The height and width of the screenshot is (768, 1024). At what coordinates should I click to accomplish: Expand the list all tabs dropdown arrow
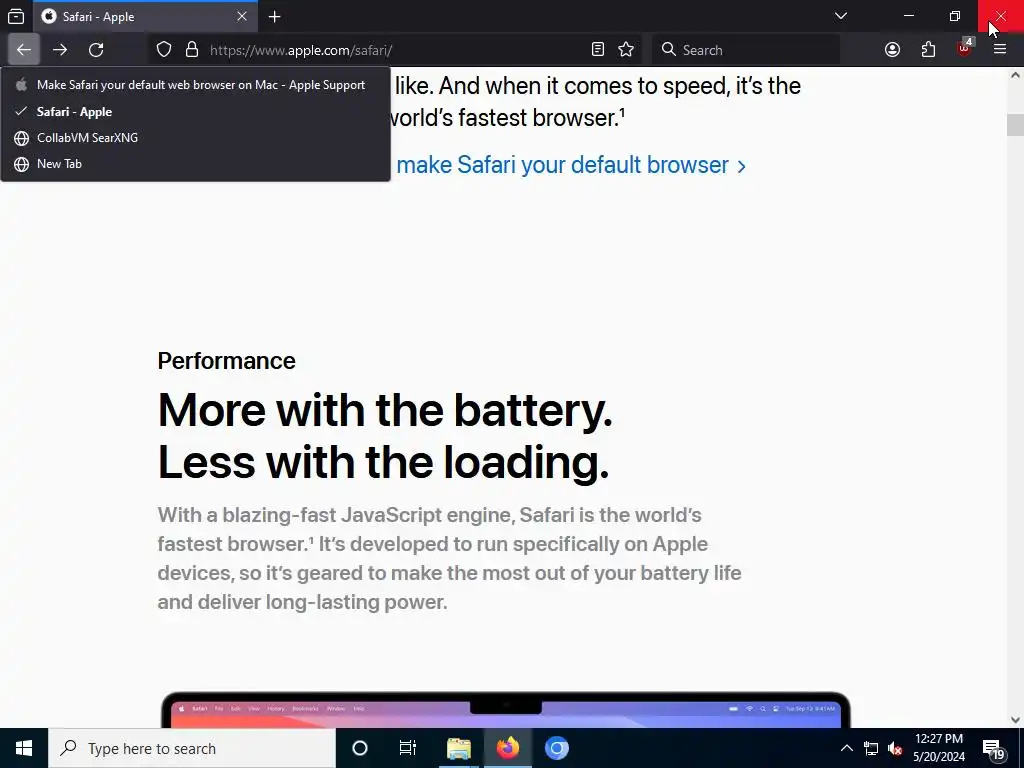[x=841, y=16]
